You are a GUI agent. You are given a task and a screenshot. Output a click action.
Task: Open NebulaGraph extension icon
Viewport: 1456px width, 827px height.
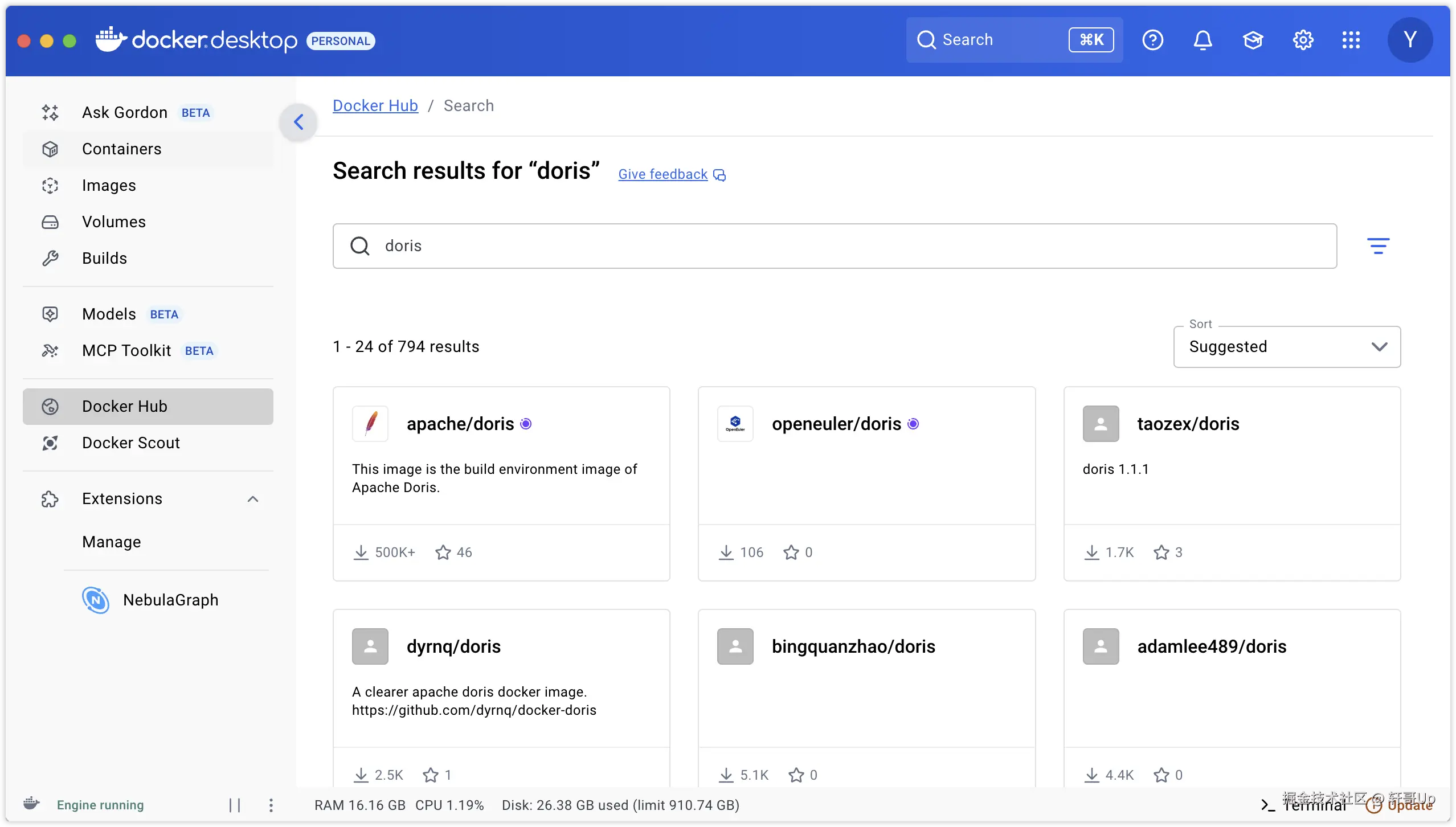tap(95, 600)
